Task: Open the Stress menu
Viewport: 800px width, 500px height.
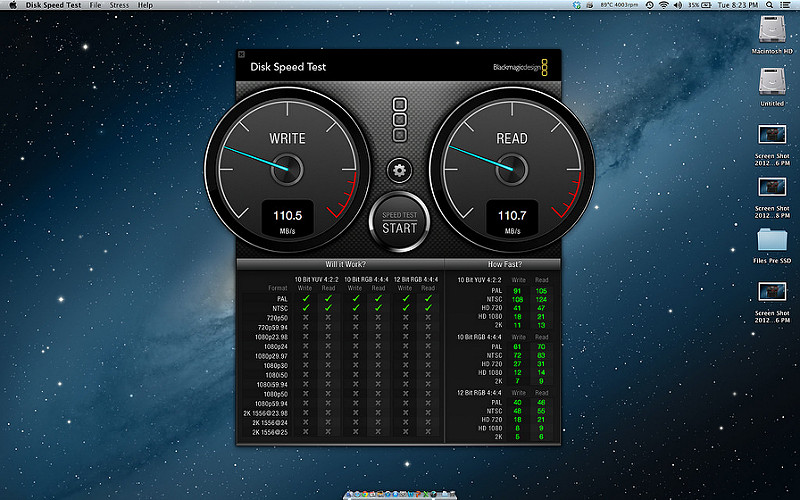Action: point(119,6)
